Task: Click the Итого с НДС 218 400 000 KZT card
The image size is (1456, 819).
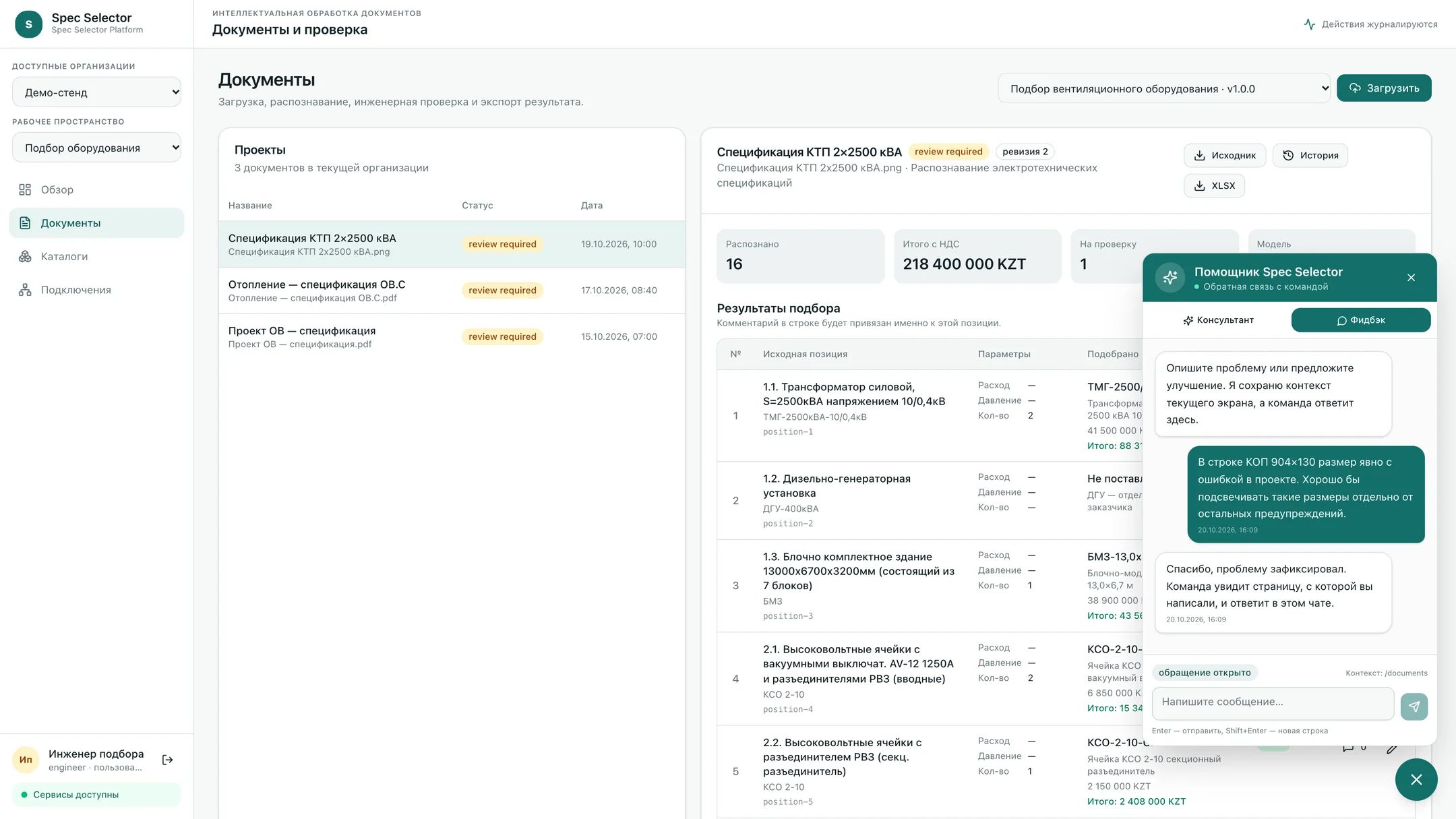Action: (x=977, y=256)
